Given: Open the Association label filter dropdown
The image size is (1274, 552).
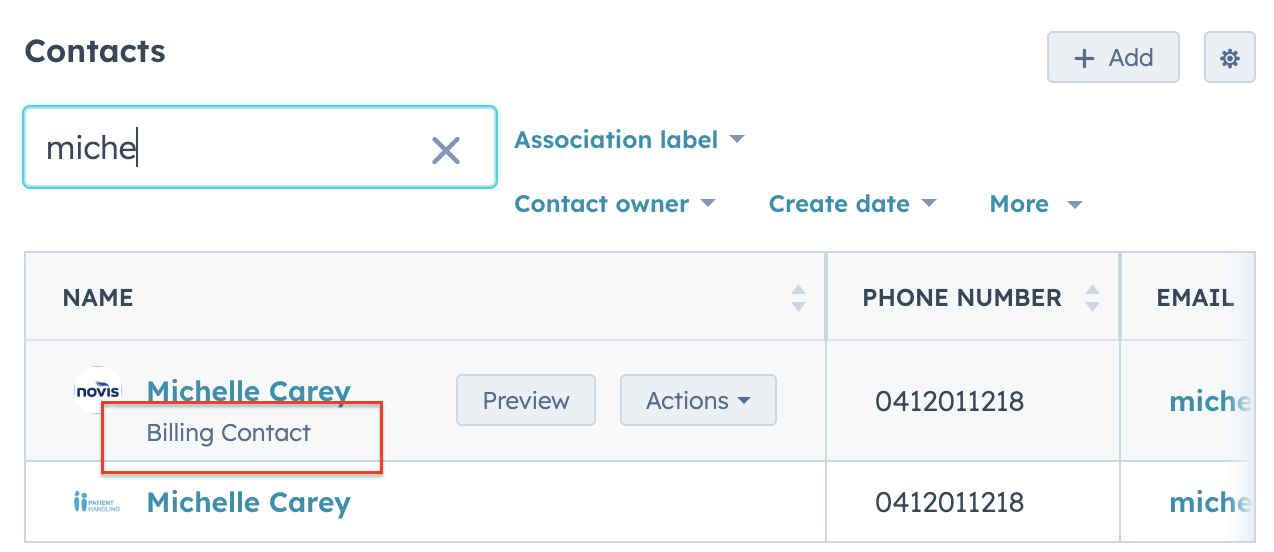Looking at the screenshot, I should pos(630,140).
